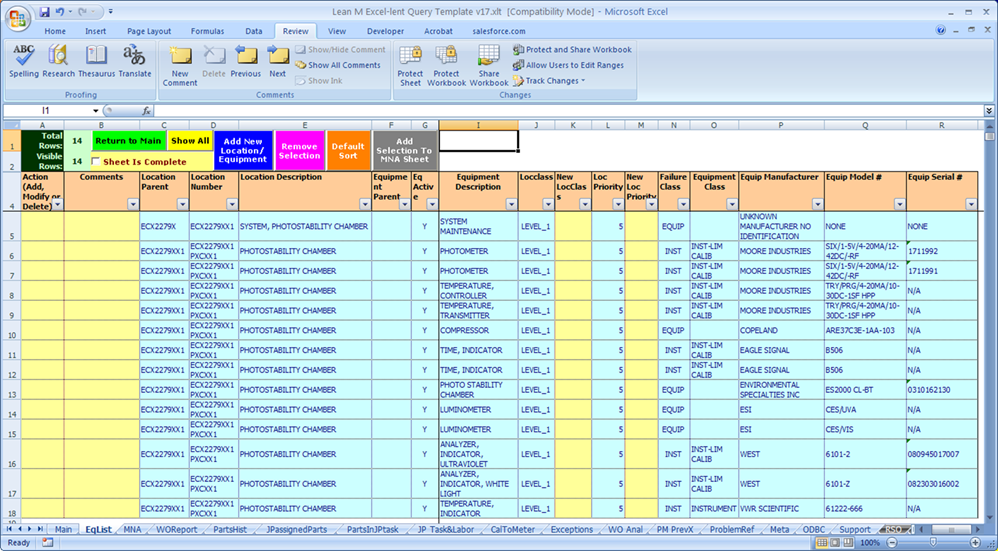
Task: Click Allow Users to Edit Ranges
Action: 568,65
